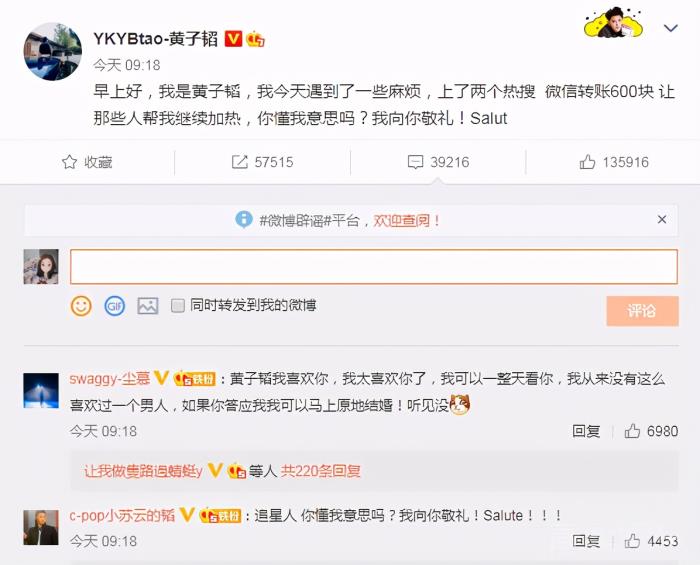The height and width of the screenshot is (565, 700).
Task: Open swaggy-尘意 username profile link
Action: point(109,378)
